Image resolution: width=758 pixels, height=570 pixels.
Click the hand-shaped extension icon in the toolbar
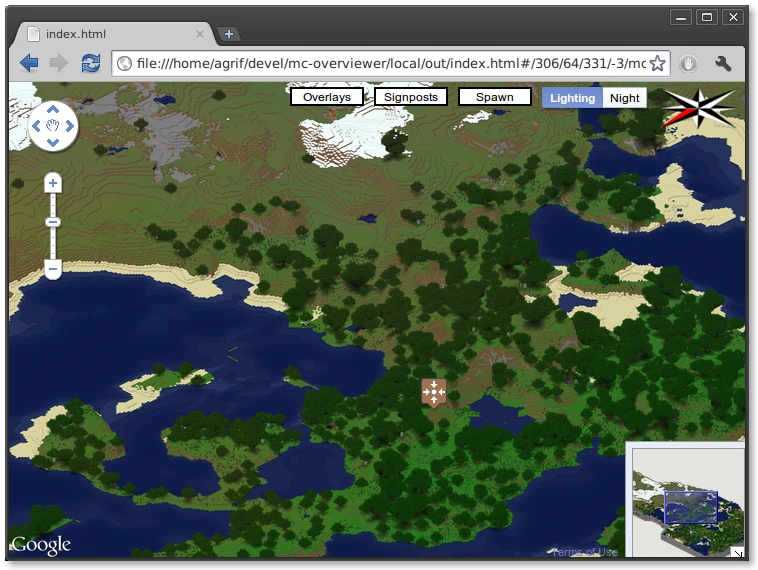(688, 63)
